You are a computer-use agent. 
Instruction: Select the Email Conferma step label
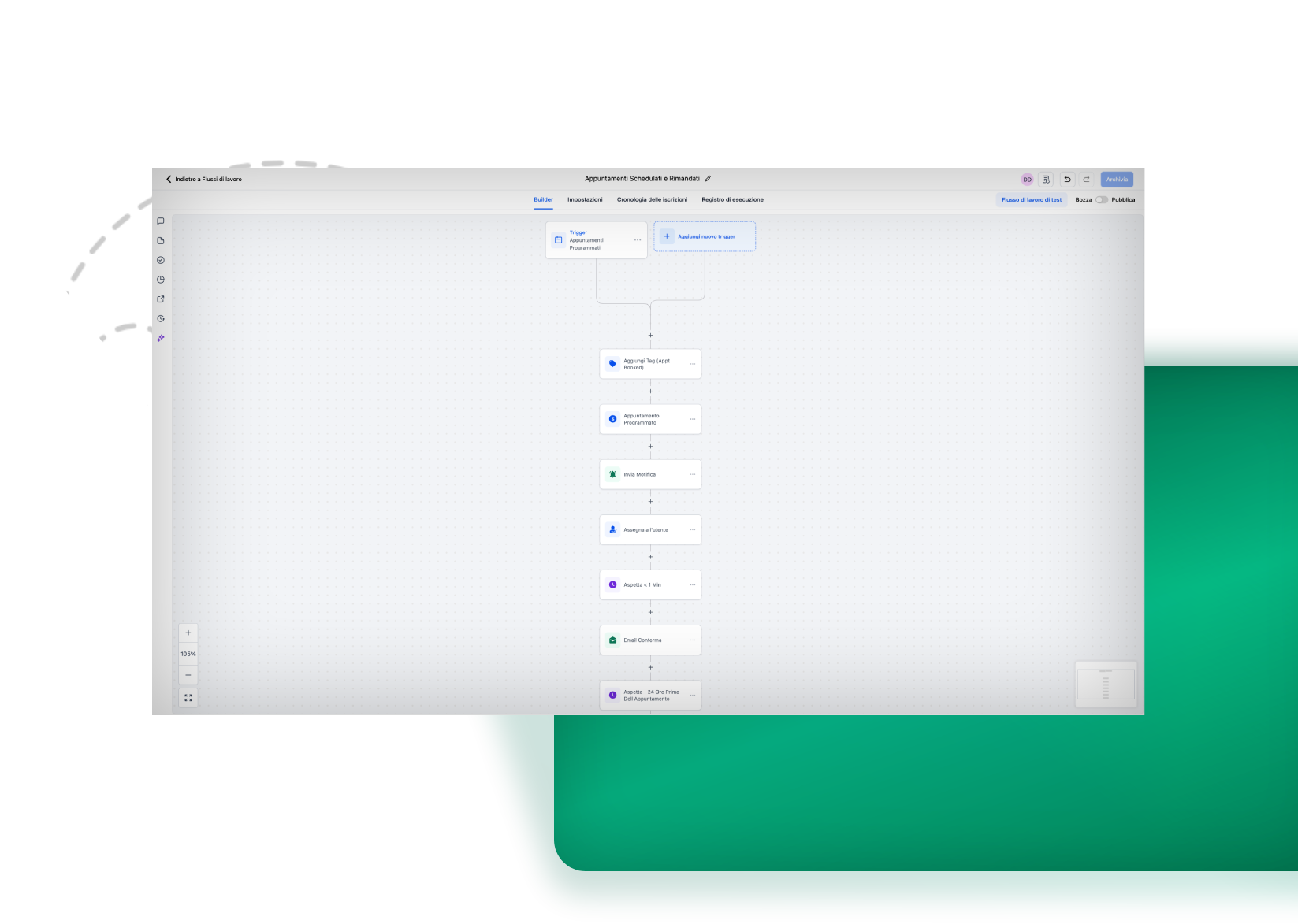[642, 640]
